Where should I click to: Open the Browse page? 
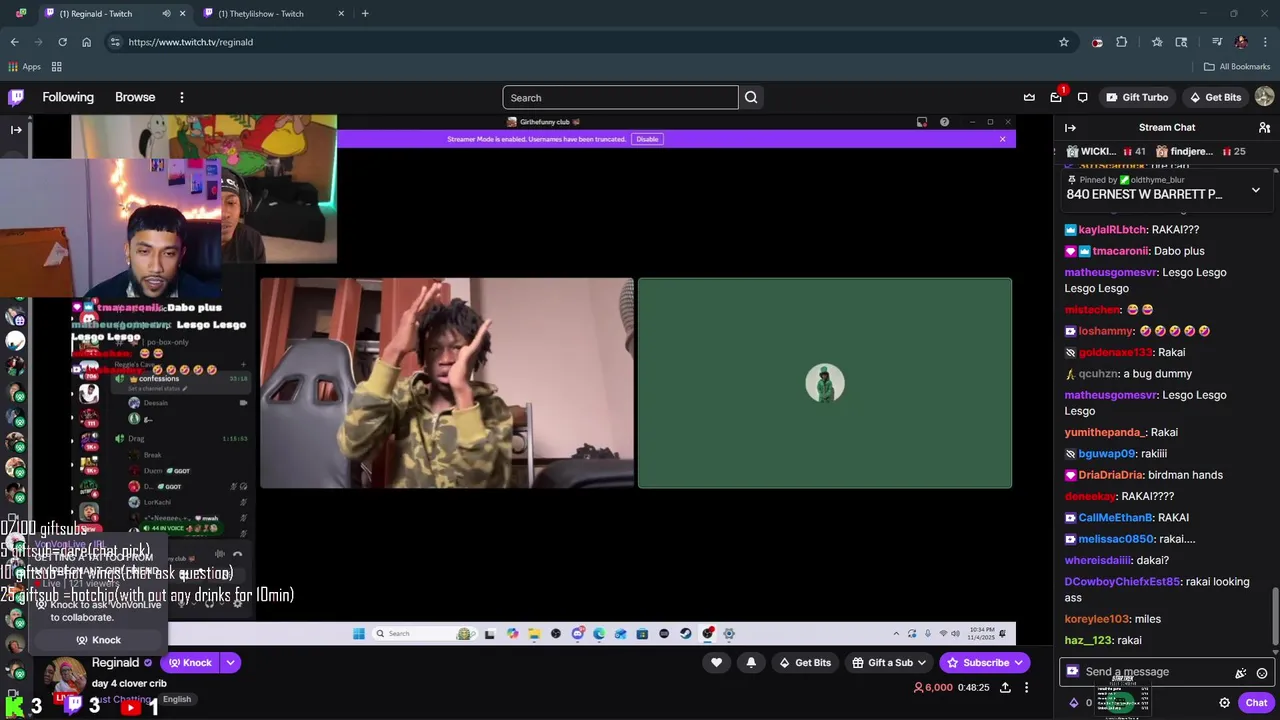135,97
